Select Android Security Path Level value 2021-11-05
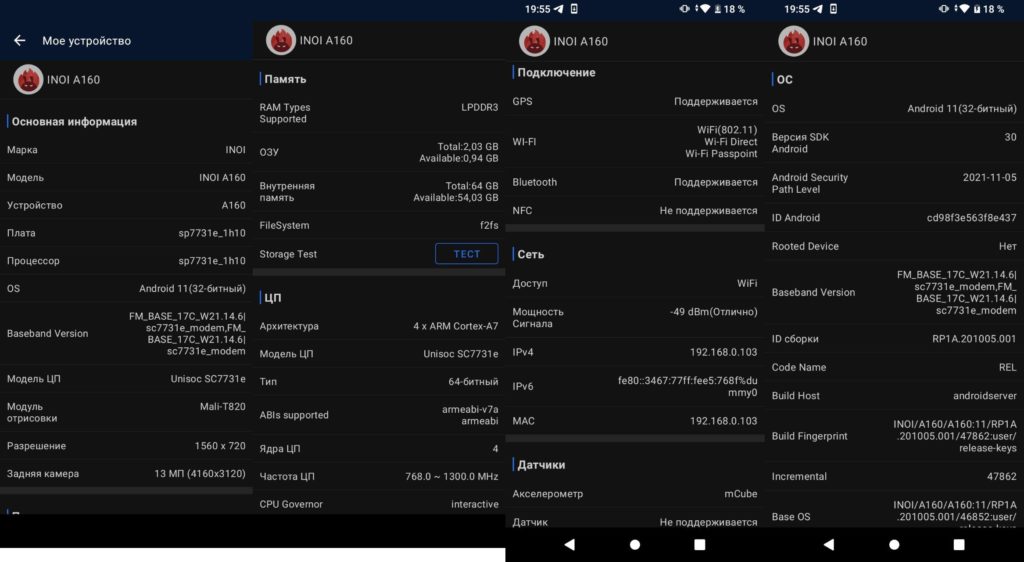The width and height of the screenshot is (1024, 562). click(989, 177)
